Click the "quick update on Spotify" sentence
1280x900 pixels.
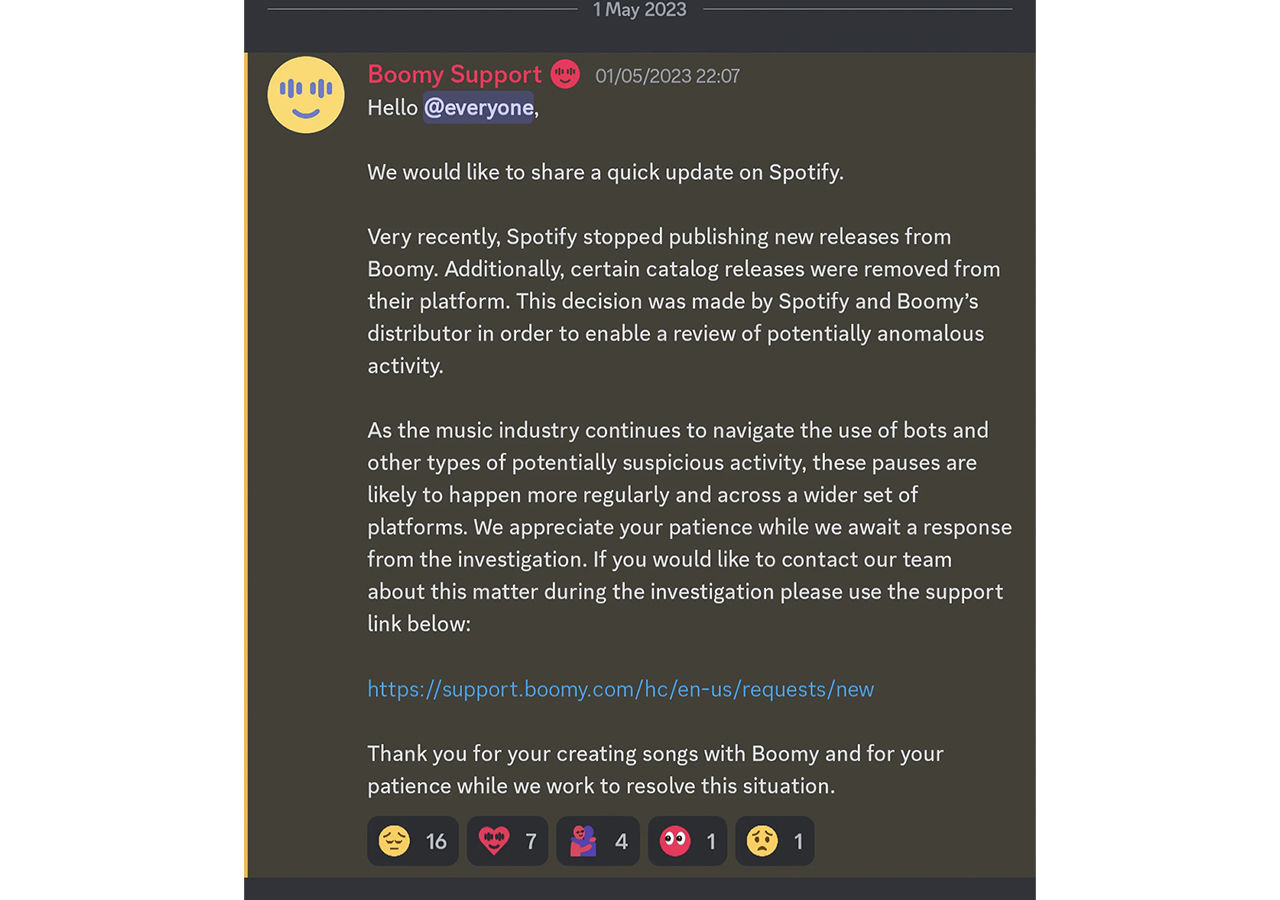click(x=605, y=172)
